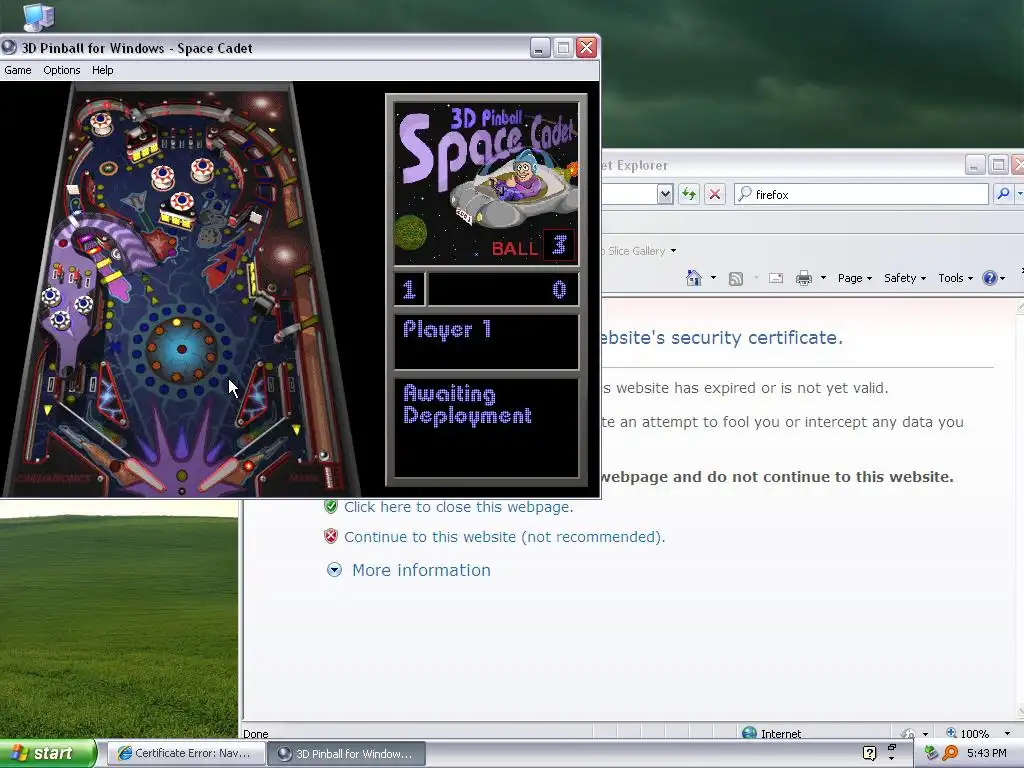Open the Help menu in 3D Pinball

coord(103,70)
